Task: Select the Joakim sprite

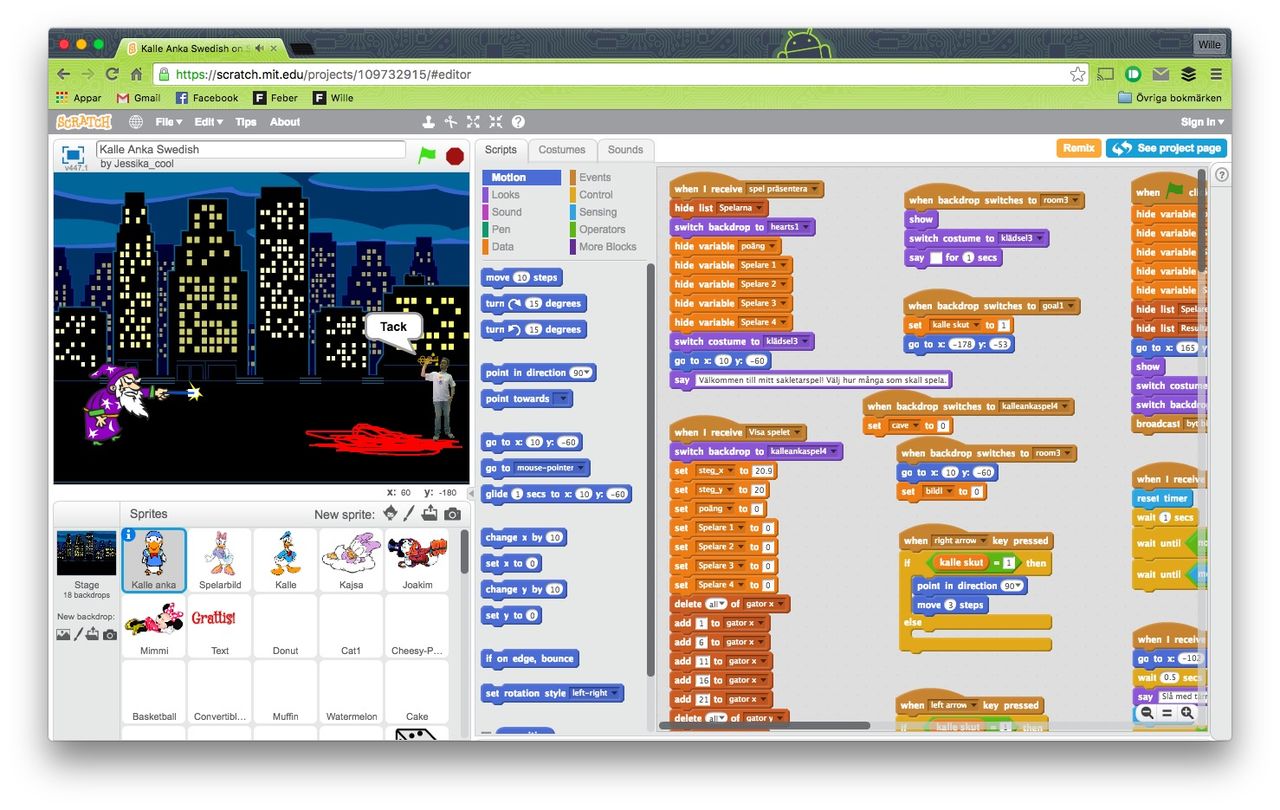Action: 417,560
